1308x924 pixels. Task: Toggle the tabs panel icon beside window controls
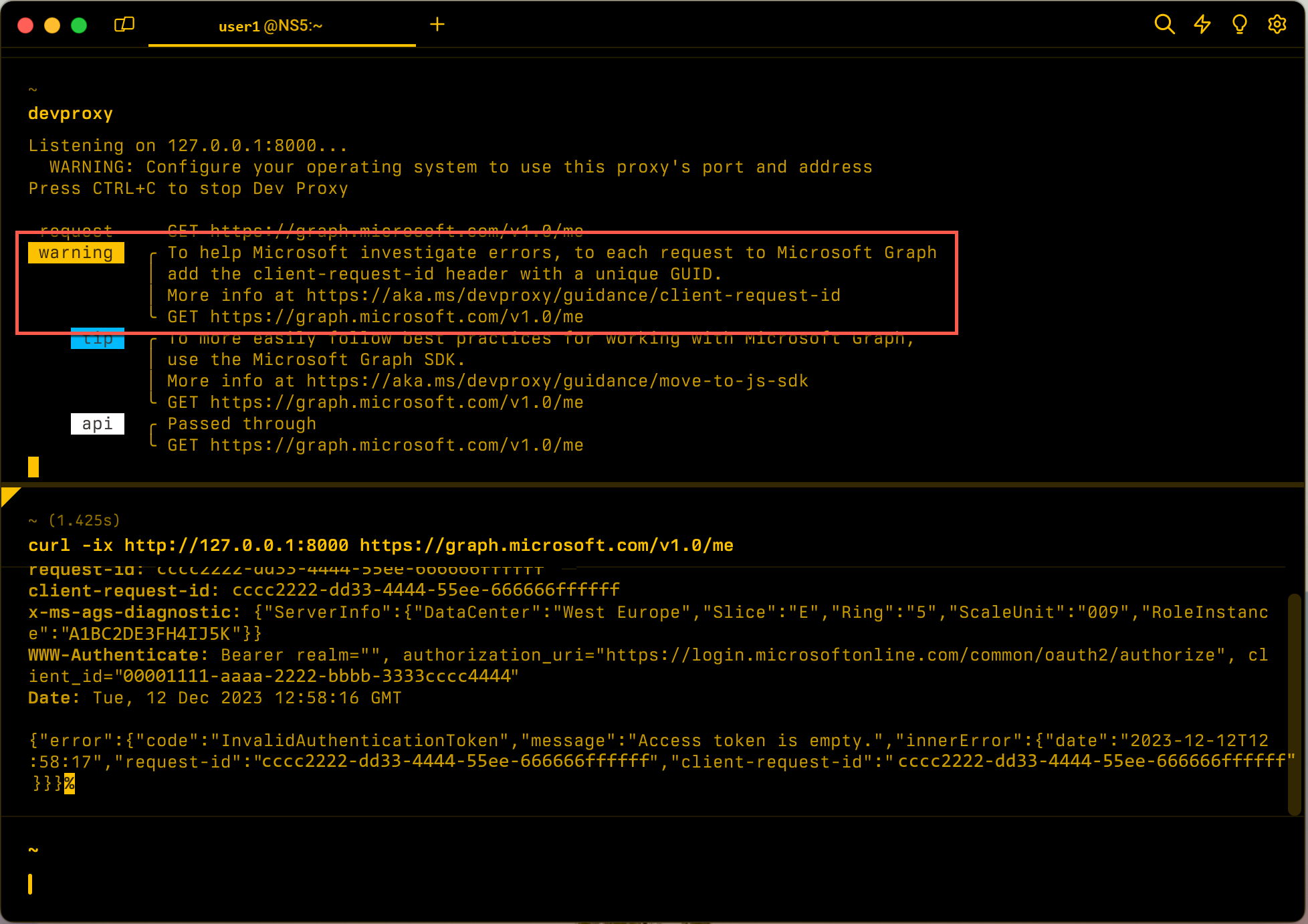click(124, 25)
